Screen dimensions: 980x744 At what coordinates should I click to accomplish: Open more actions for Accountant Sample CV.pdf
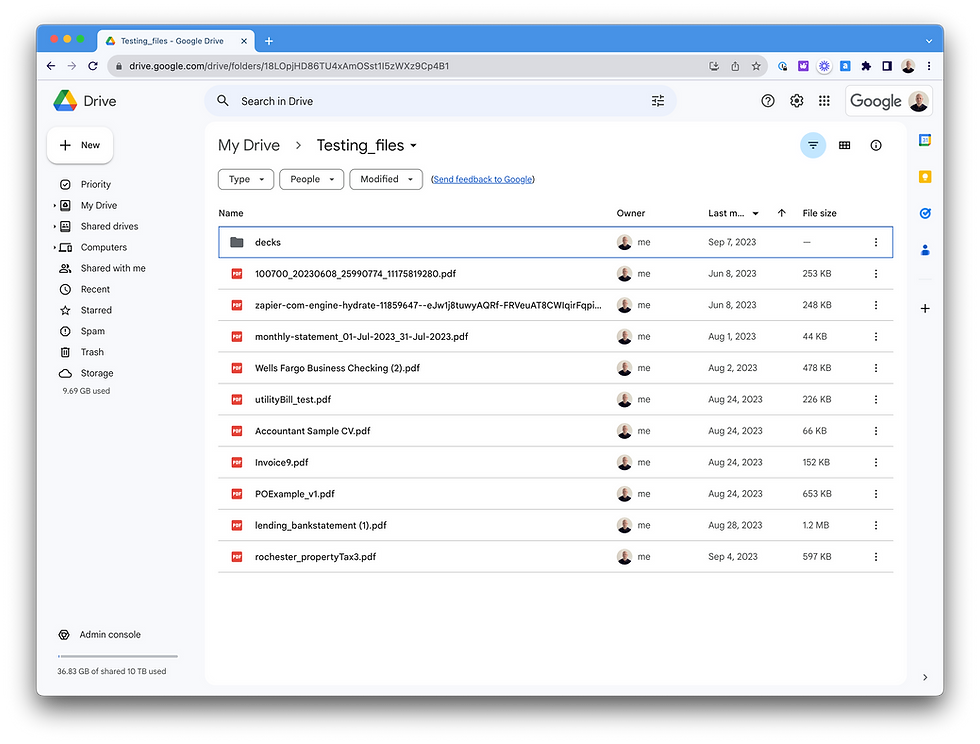876,431
